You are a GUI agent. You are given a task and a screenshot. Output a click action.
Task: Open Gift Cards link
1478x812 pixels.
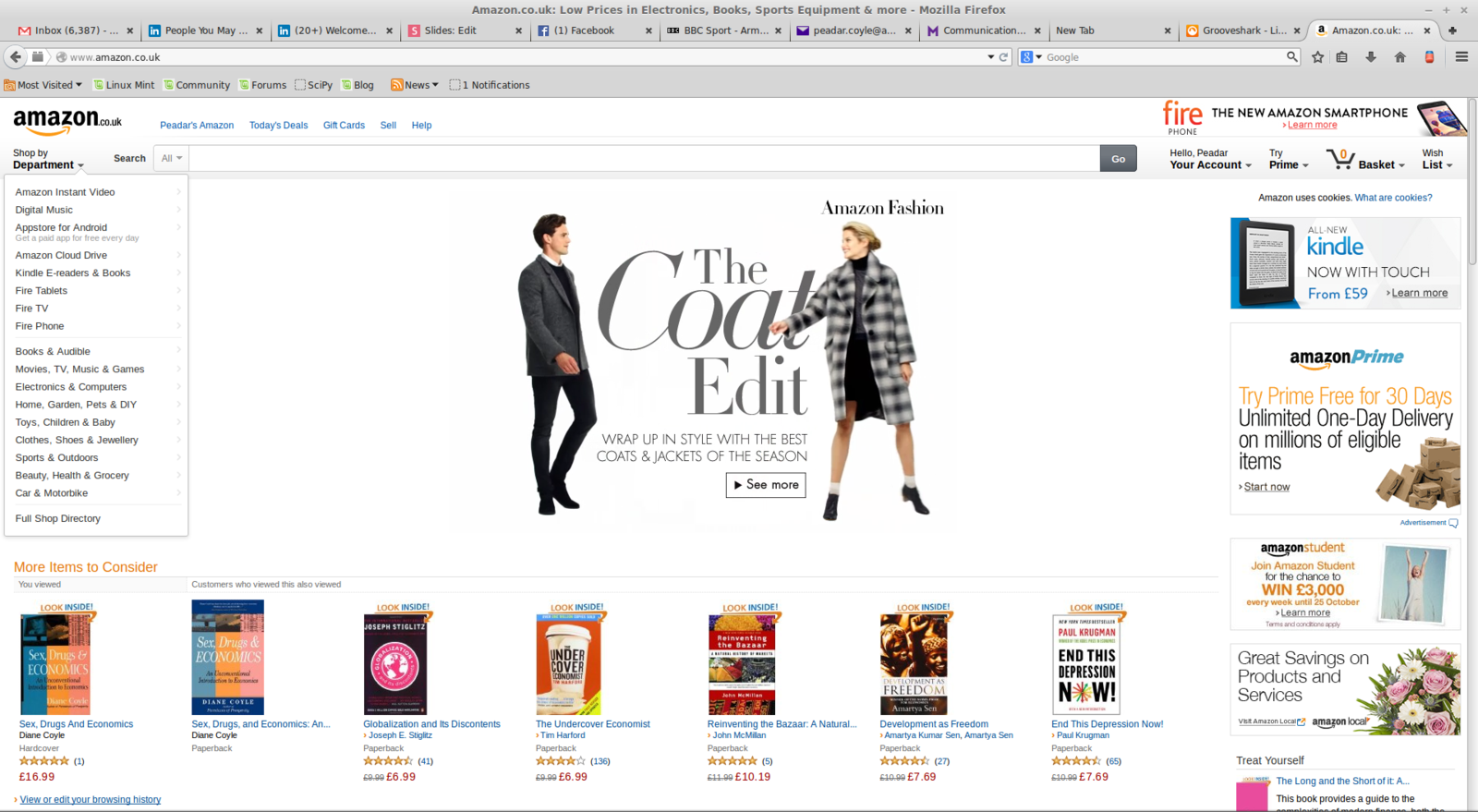tap(344, 126)
